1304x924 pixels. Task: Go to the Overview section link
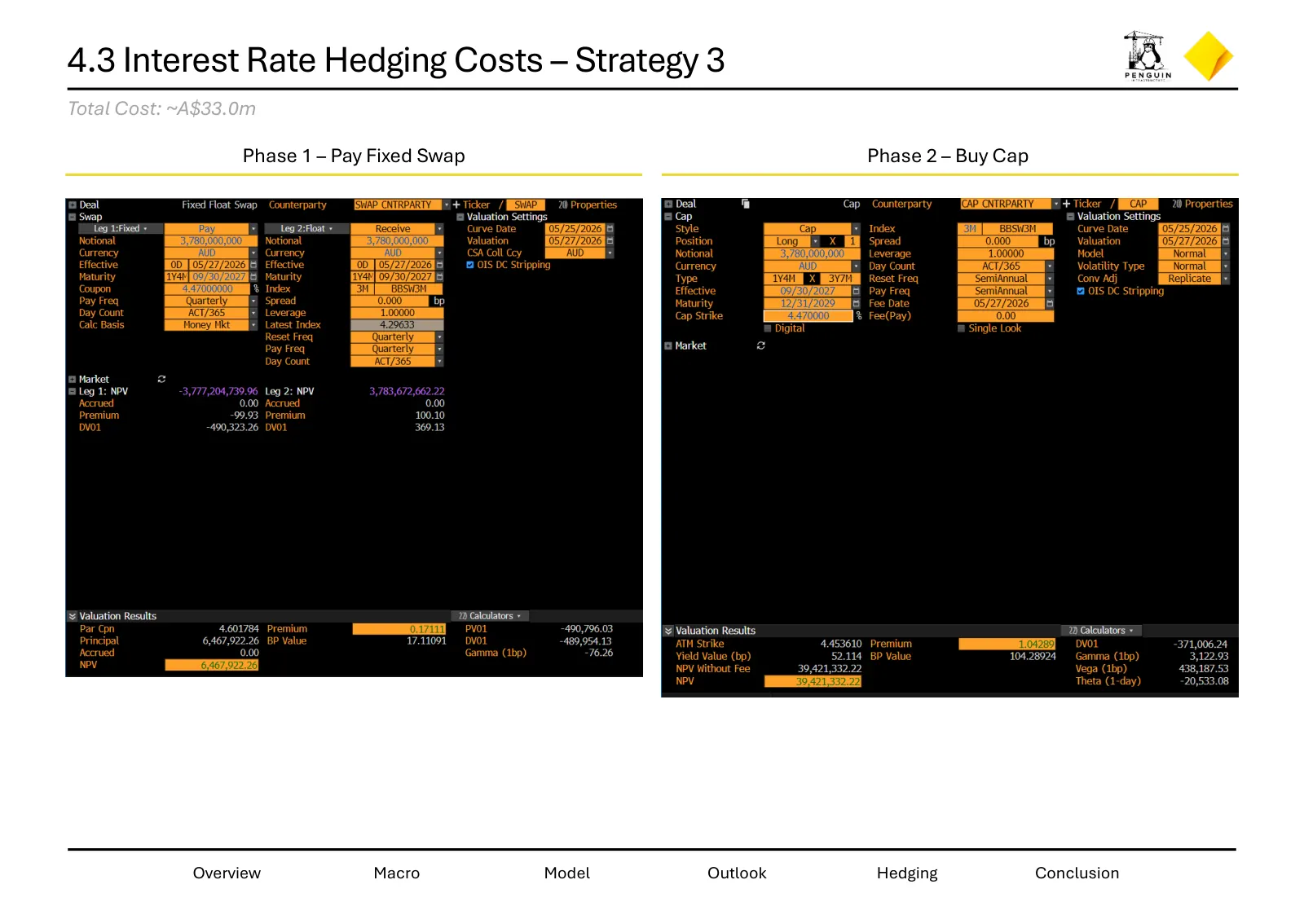click(x=227, y=873)
